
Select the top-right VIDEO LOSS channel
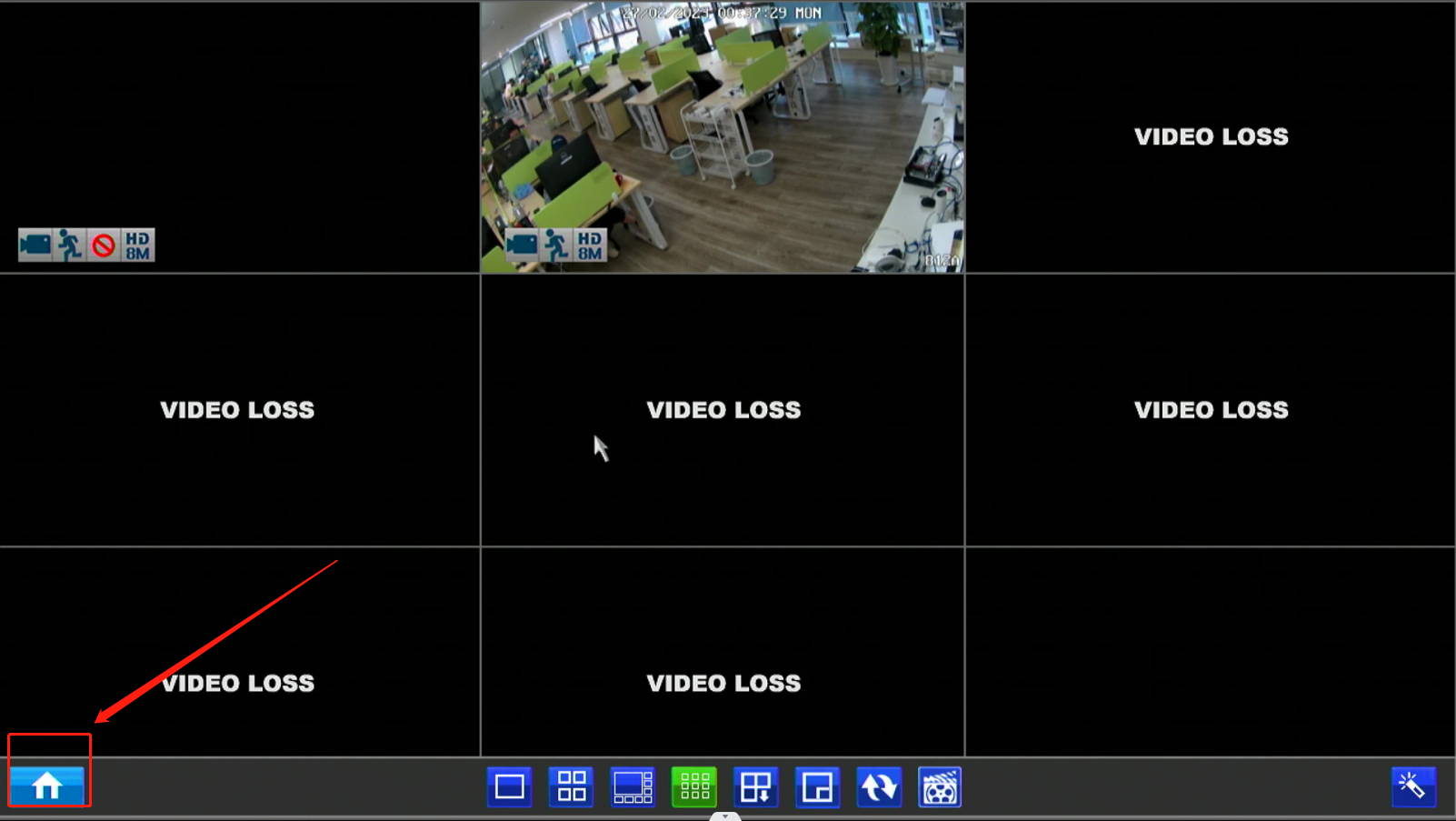1211,137
